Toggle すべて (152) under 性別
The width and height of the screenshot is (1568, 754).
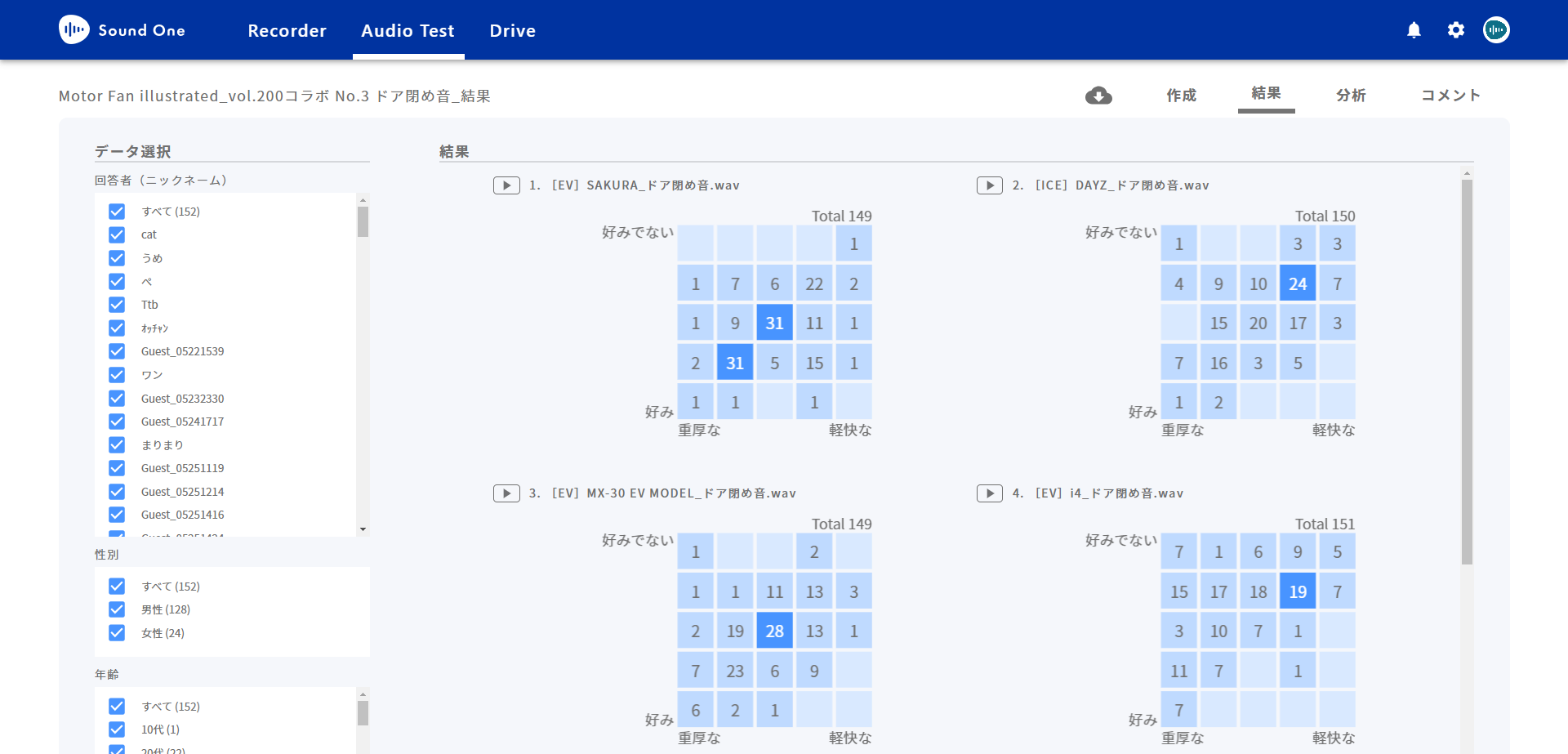coord(117,587)
